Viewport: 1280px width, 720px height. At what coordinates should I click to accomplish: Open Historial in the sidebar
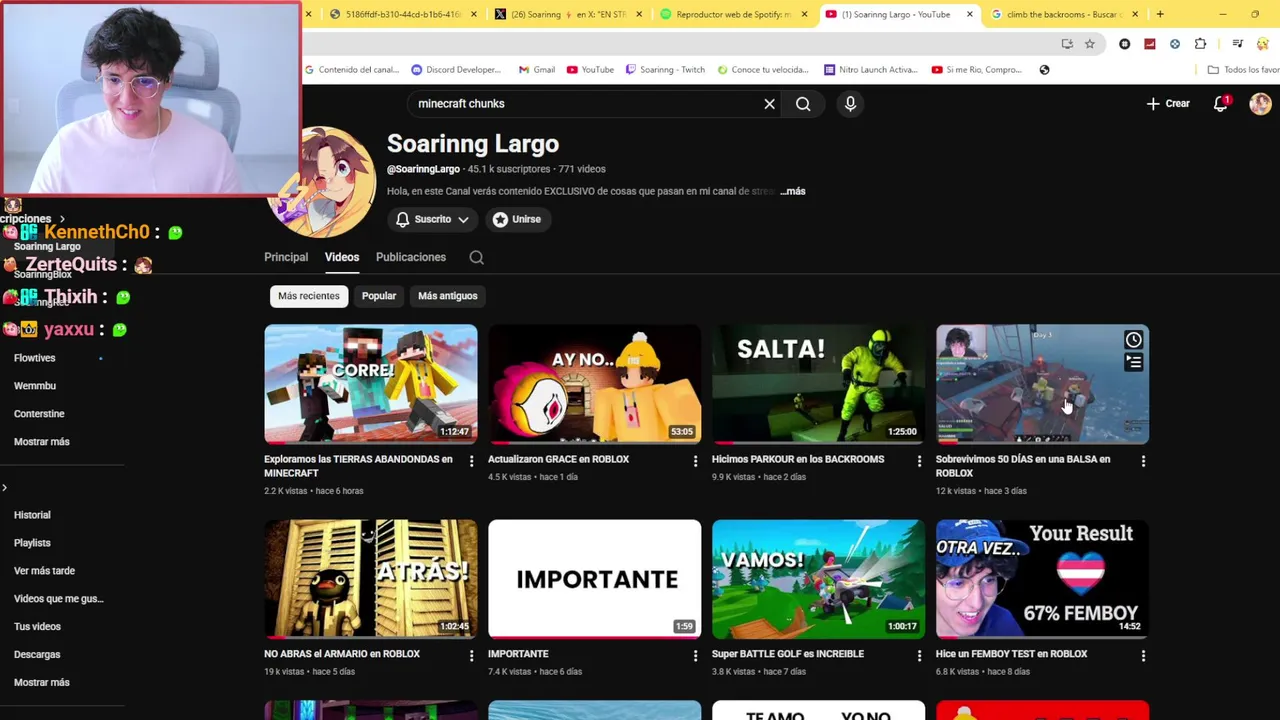(x=32, y=515)
